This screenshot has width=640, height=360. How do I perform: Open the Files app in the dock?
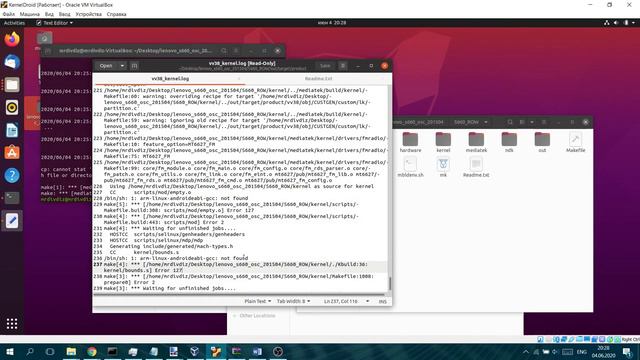pos(12,85)
